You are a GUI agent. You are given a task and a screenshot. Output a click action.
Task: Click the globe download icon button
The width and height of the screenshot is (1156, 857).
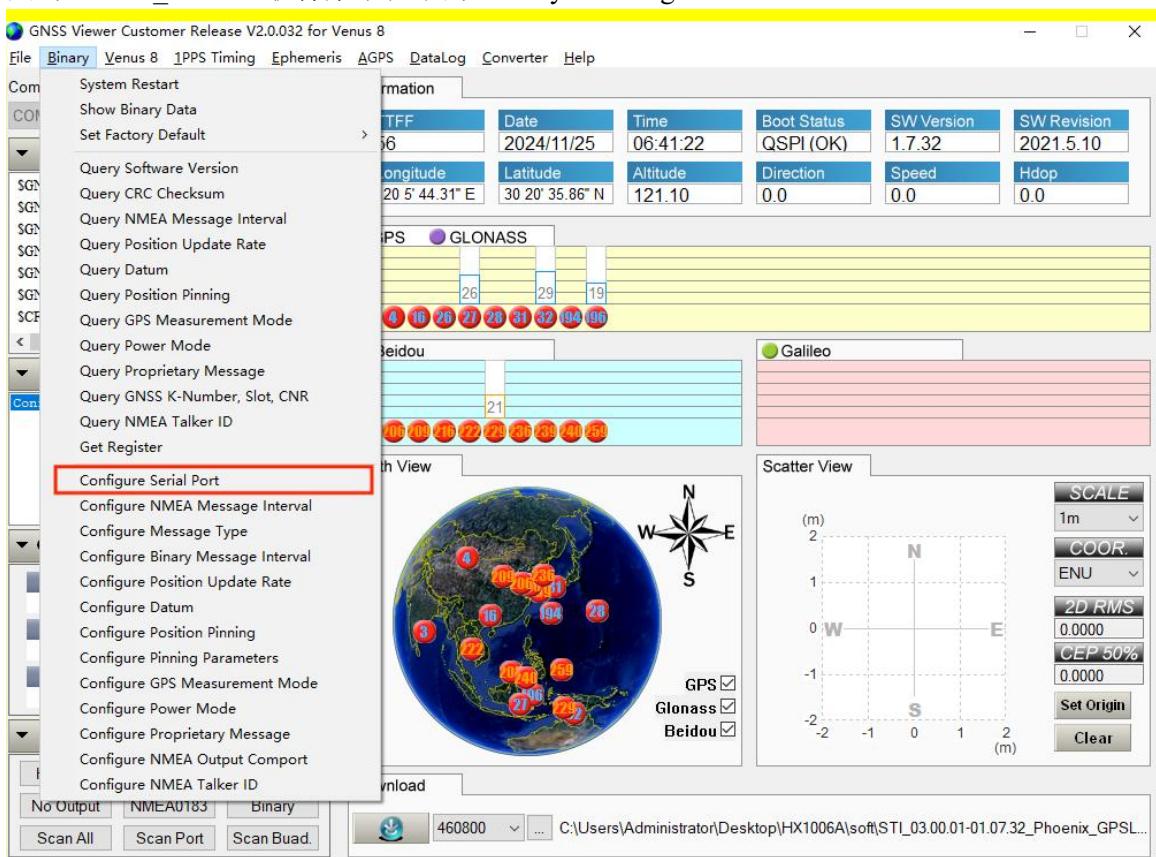tap(391, 829)
